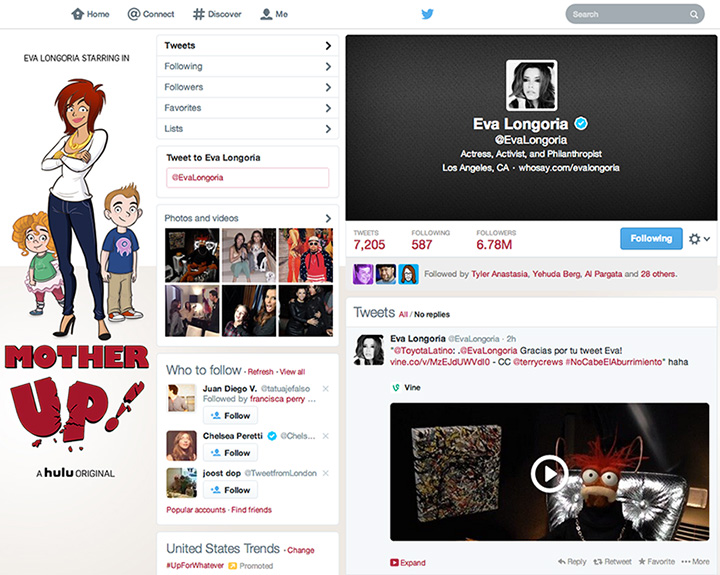Toggle the blue Following button
The width and height of the screenshot is (720, 575).
651,238
